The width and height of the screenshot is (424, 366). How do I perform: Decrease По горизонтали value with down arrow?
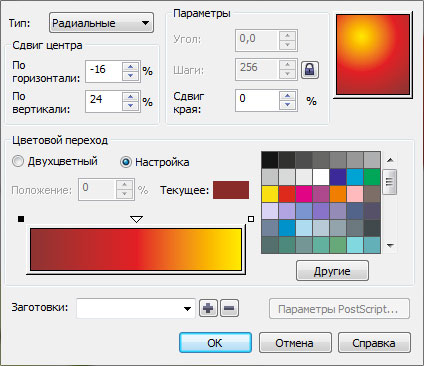(130, 76)
